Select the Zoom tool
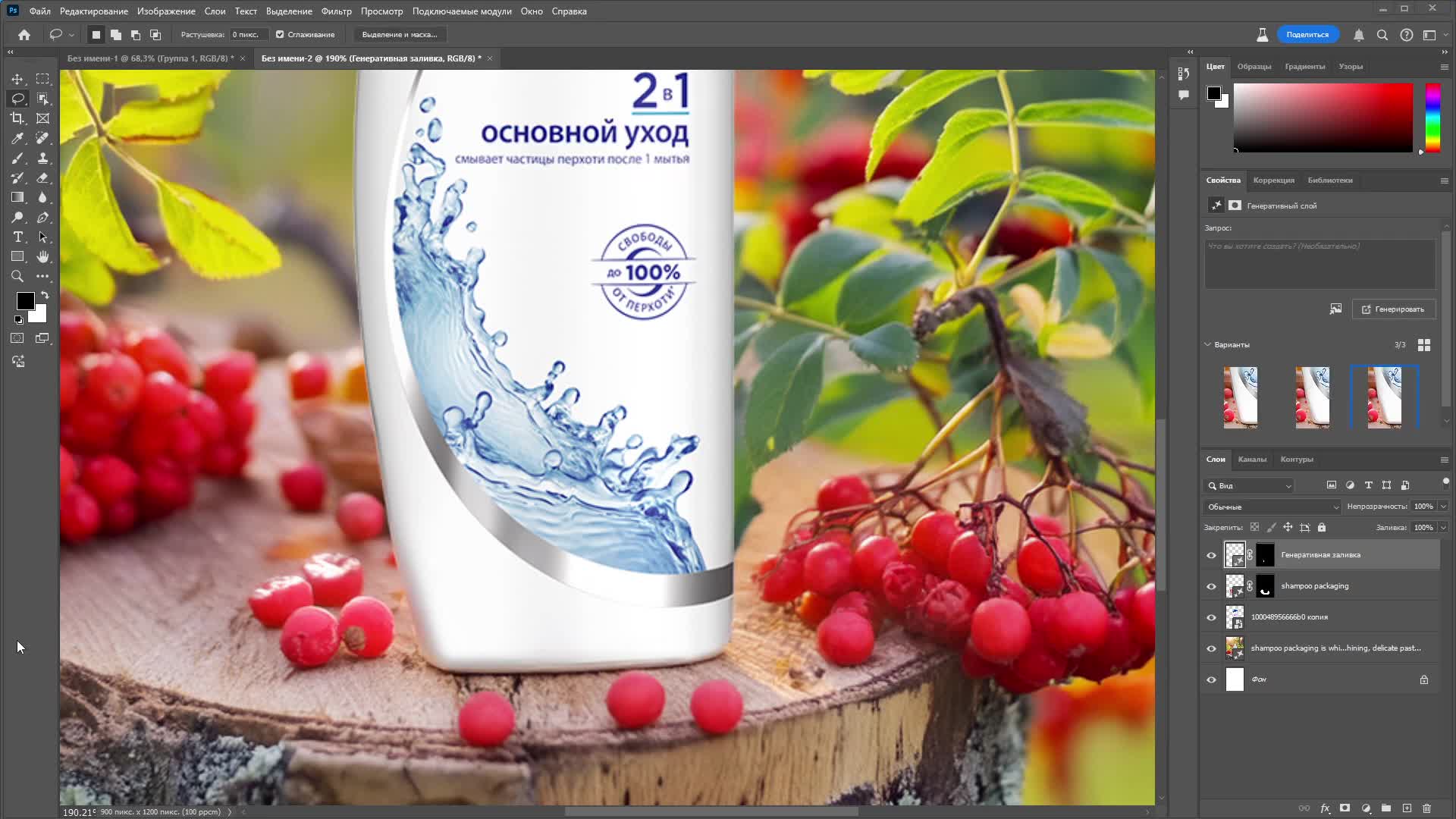Screen dimensions: 1456x819 coord(17,277)
